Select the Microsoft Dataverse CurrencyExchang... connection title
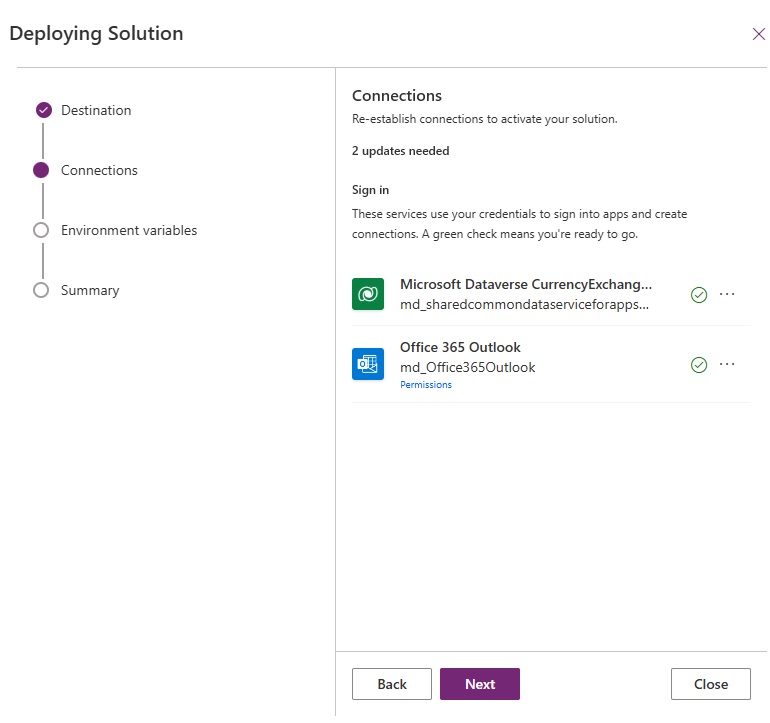Screen dimensions: 770x723 (x=526, y=284)
